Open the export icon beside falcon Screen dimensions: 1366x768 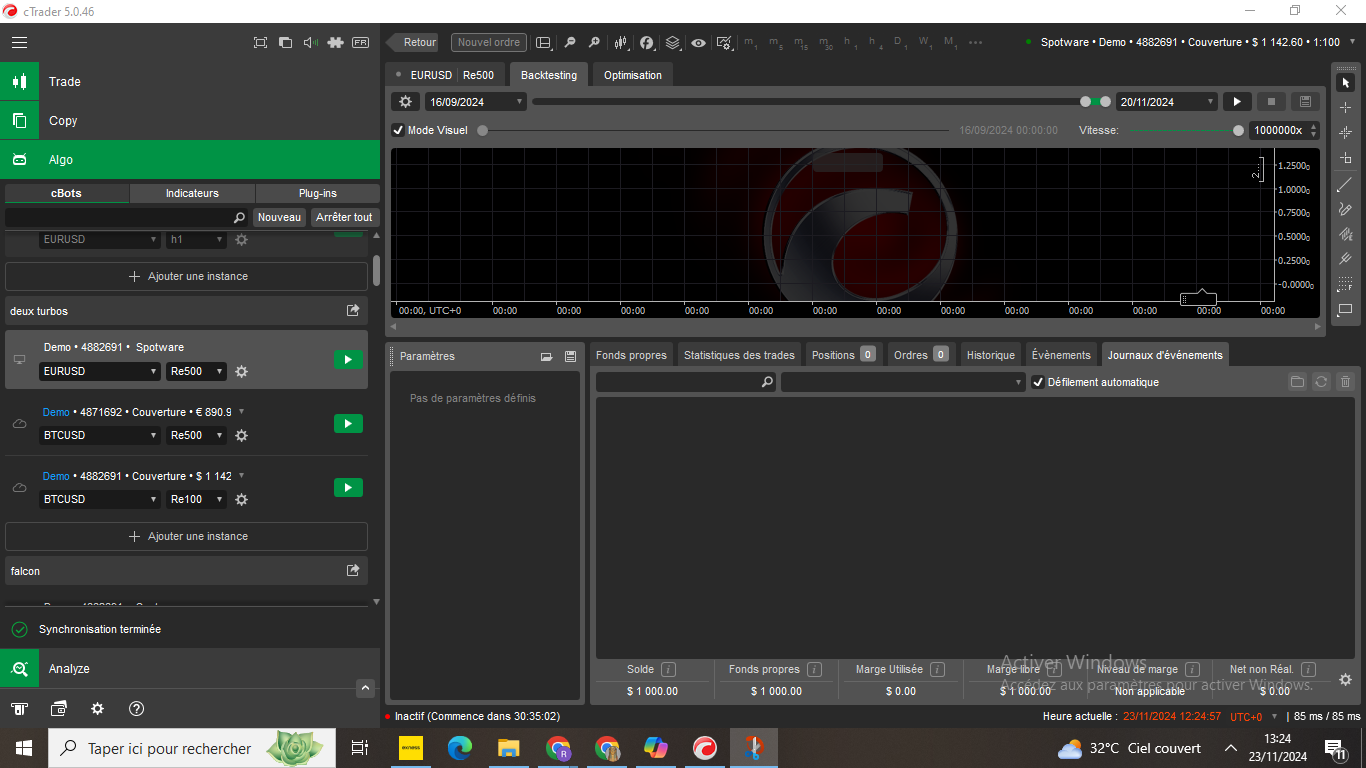(x=353, y=570)
